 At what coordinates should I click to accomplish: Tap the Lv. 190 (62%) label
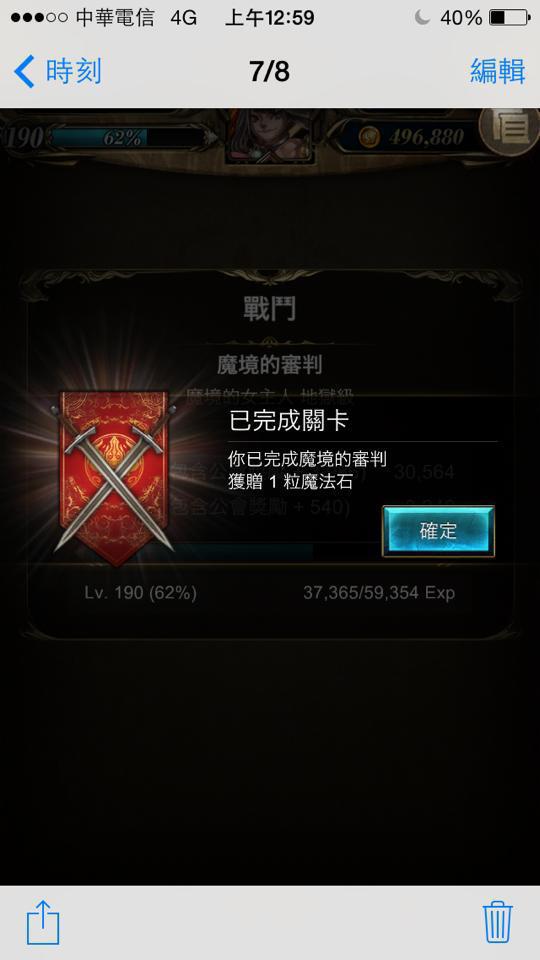pyautogui.click(x=141, y=593)
